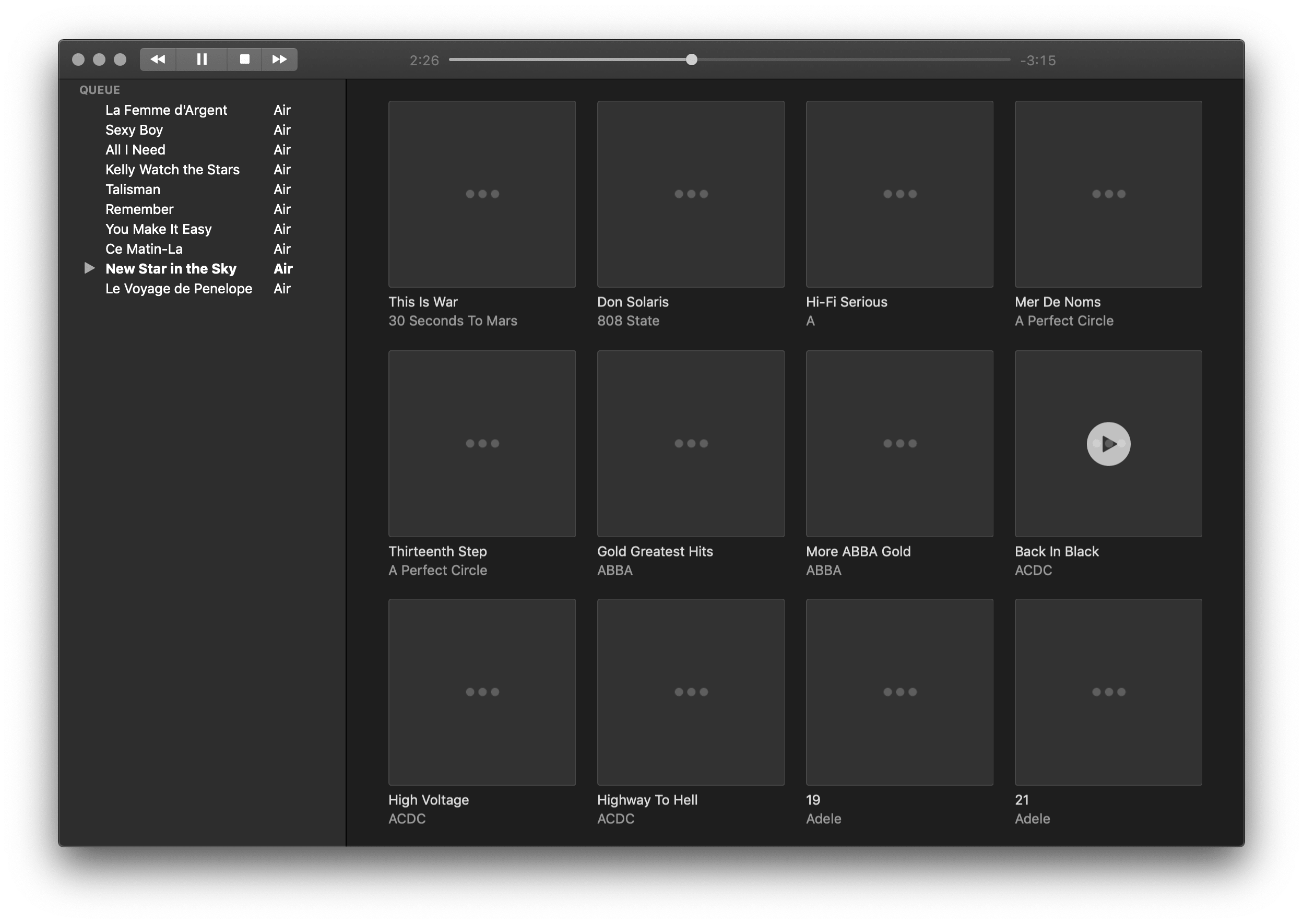Viewport: 1303px width, 924px height.
Task: Pause the current track
Action: click(202, 59)
